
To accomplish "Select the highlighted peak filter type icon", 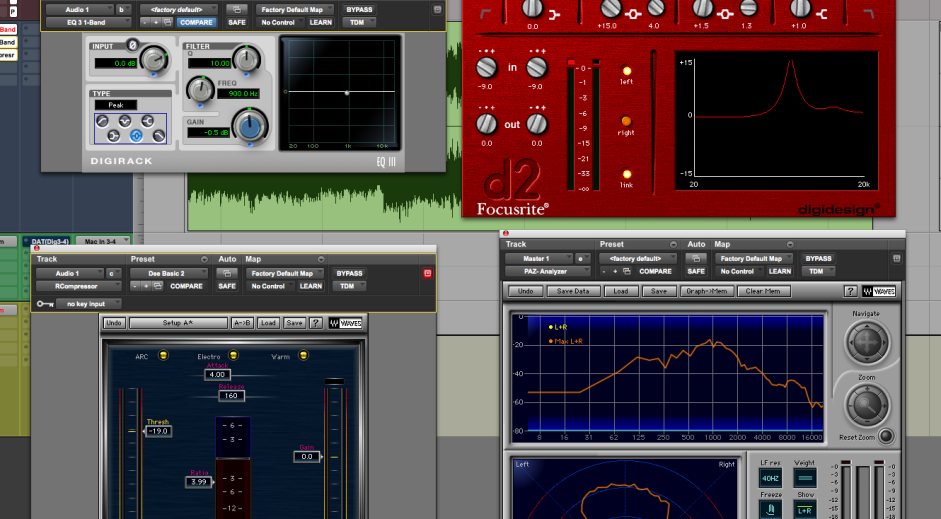I will (x=135, y=136).
